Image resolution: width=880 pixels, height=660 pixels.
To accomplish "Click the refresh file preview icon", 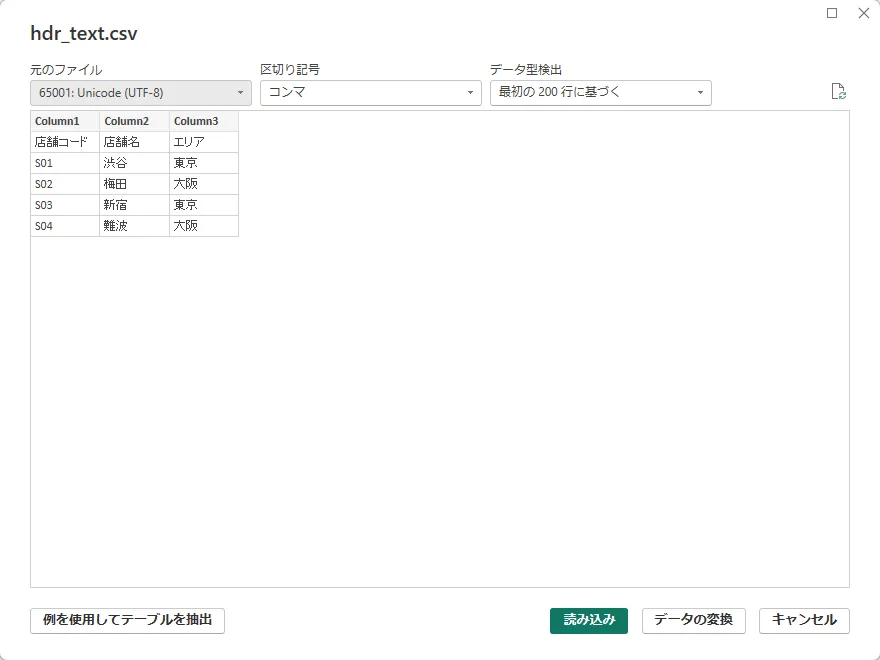I will (x=838, y=91).
